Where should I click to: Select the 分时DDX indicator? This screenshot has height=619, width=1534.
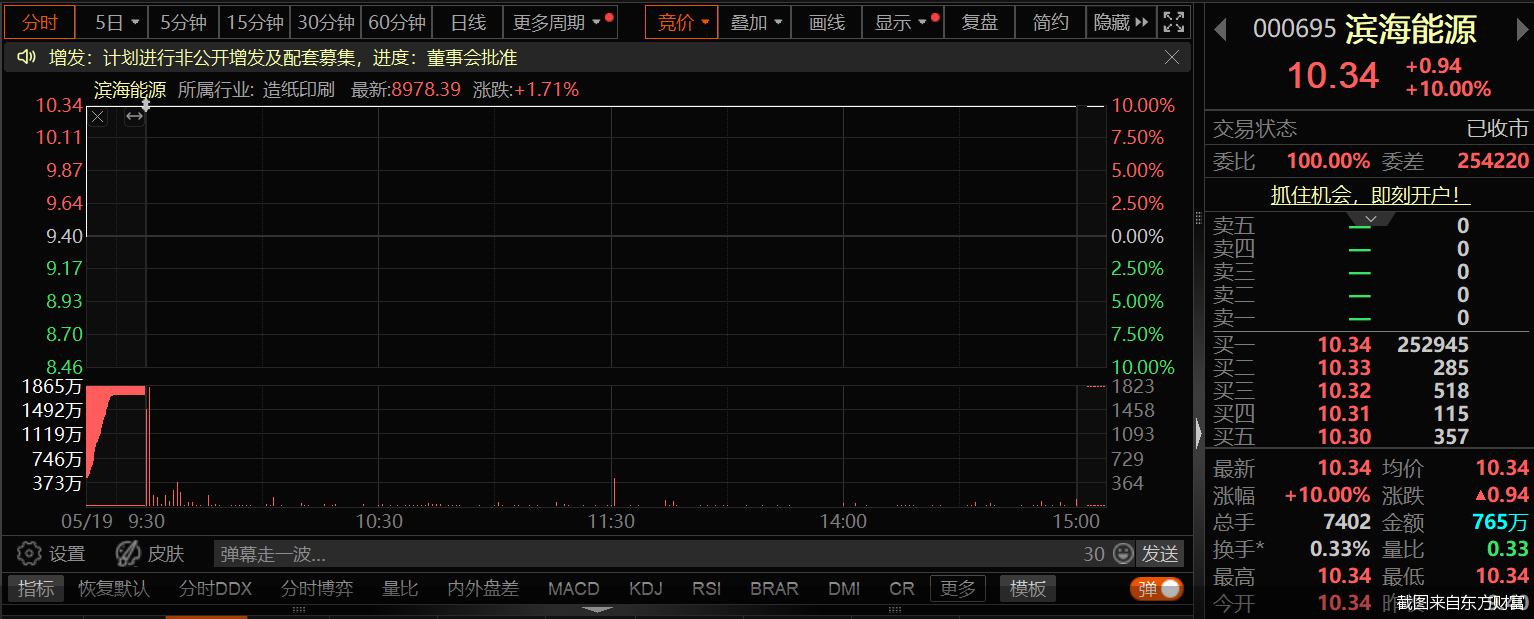[x=216, y=589]
